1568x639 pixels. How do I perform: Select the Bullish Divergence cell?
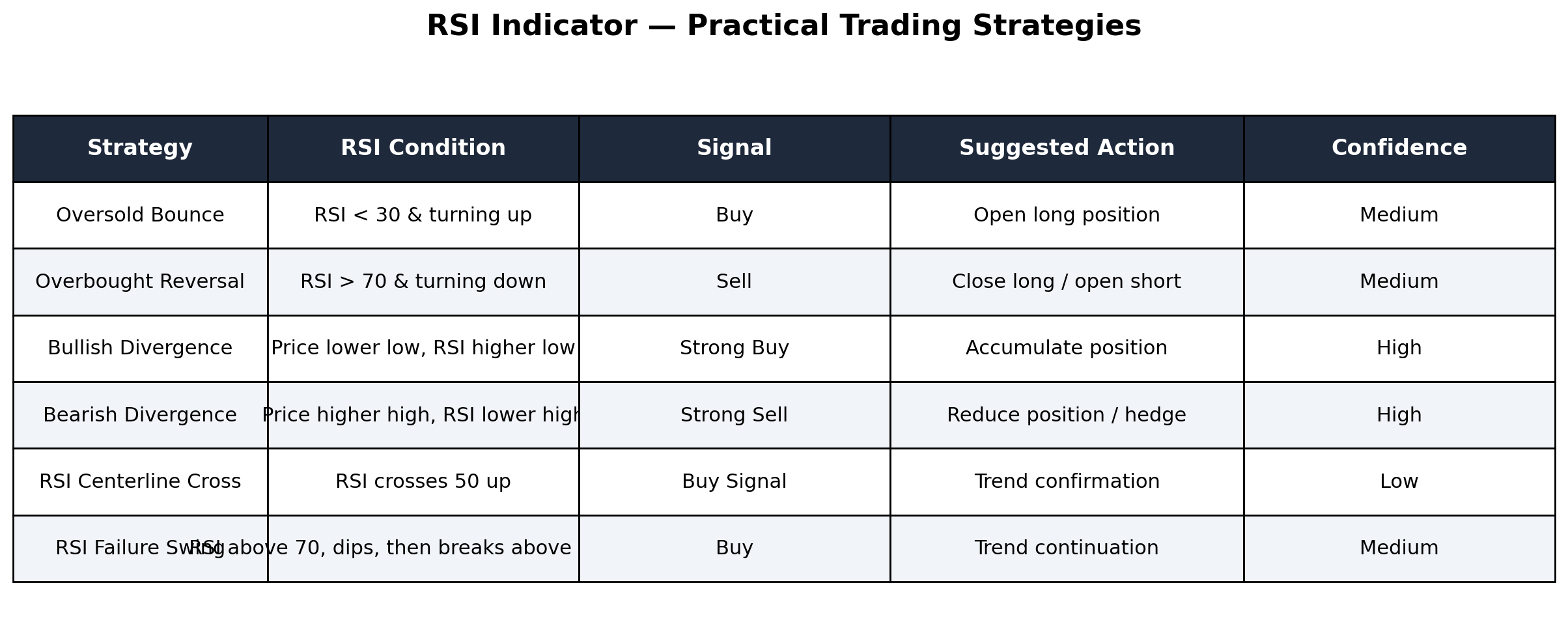[140, 348]
